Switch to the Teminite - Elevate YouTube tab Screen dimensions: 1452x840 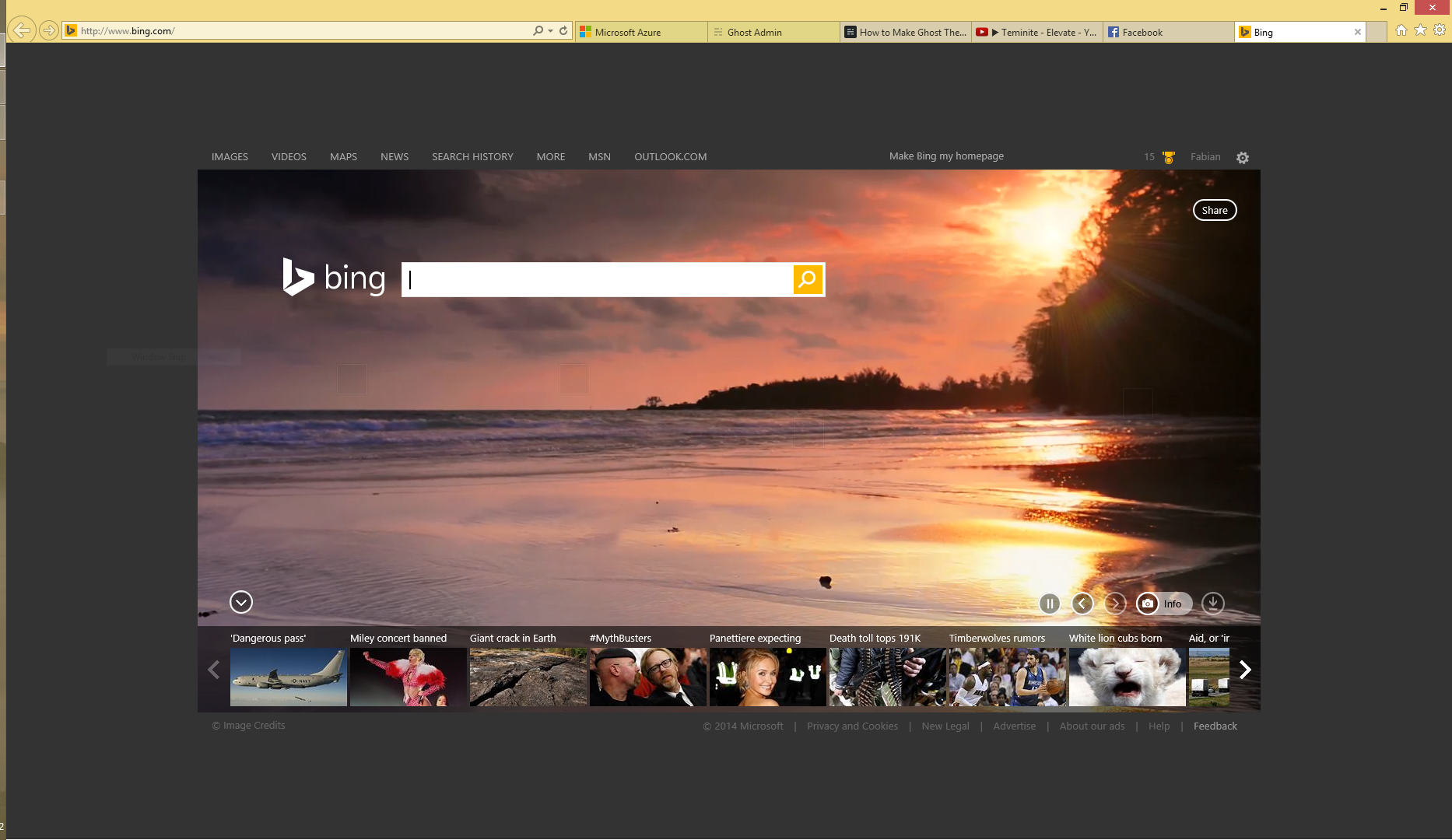click(1037, 32)
